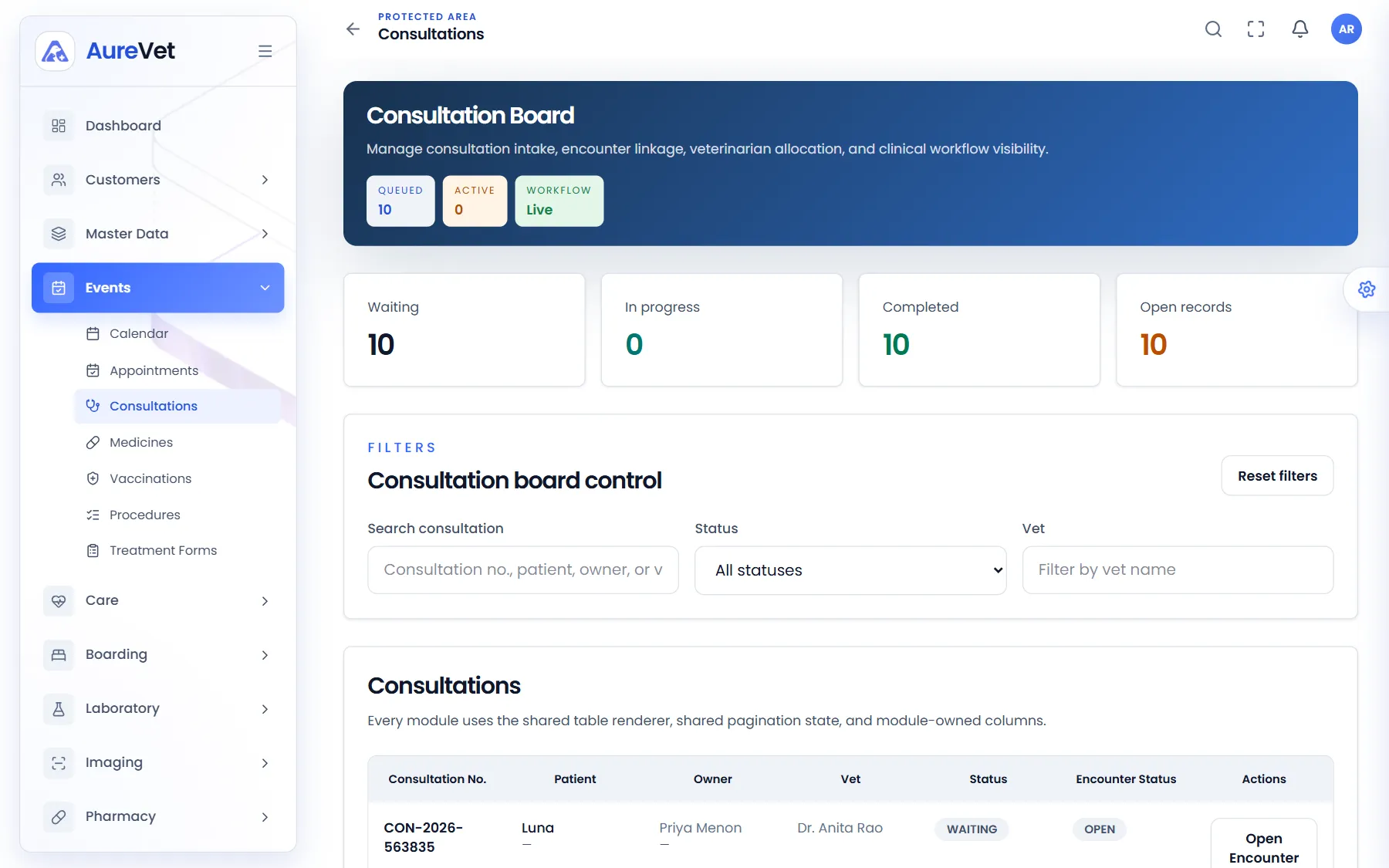Toggle fullscreen mode icon

(1256, 29)
